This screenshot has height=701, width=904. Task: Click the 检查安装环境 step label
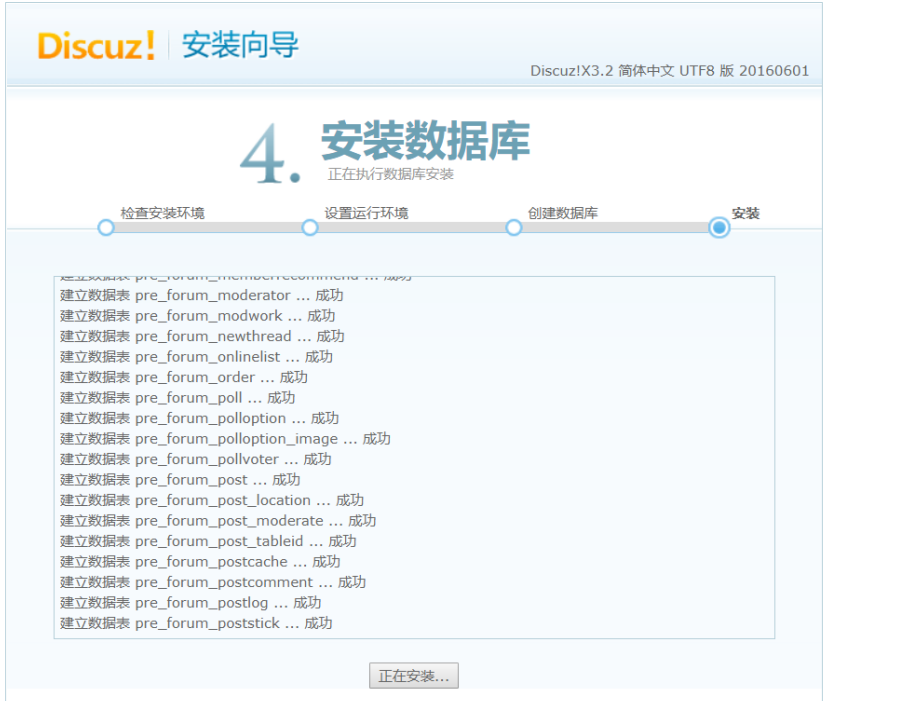pyautogui.click(x=163, y=213)
